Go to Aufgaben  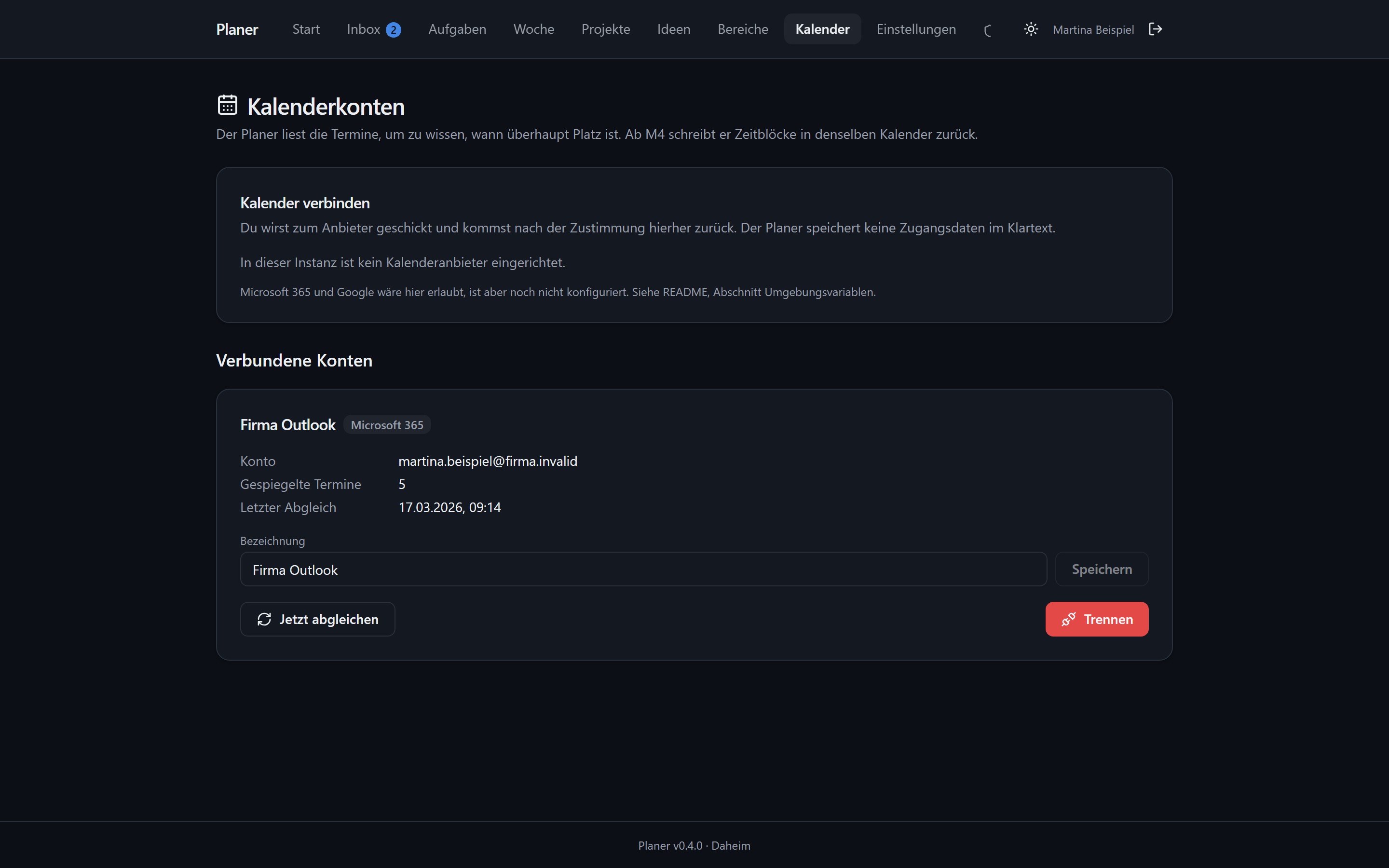(x=457, y=29)
